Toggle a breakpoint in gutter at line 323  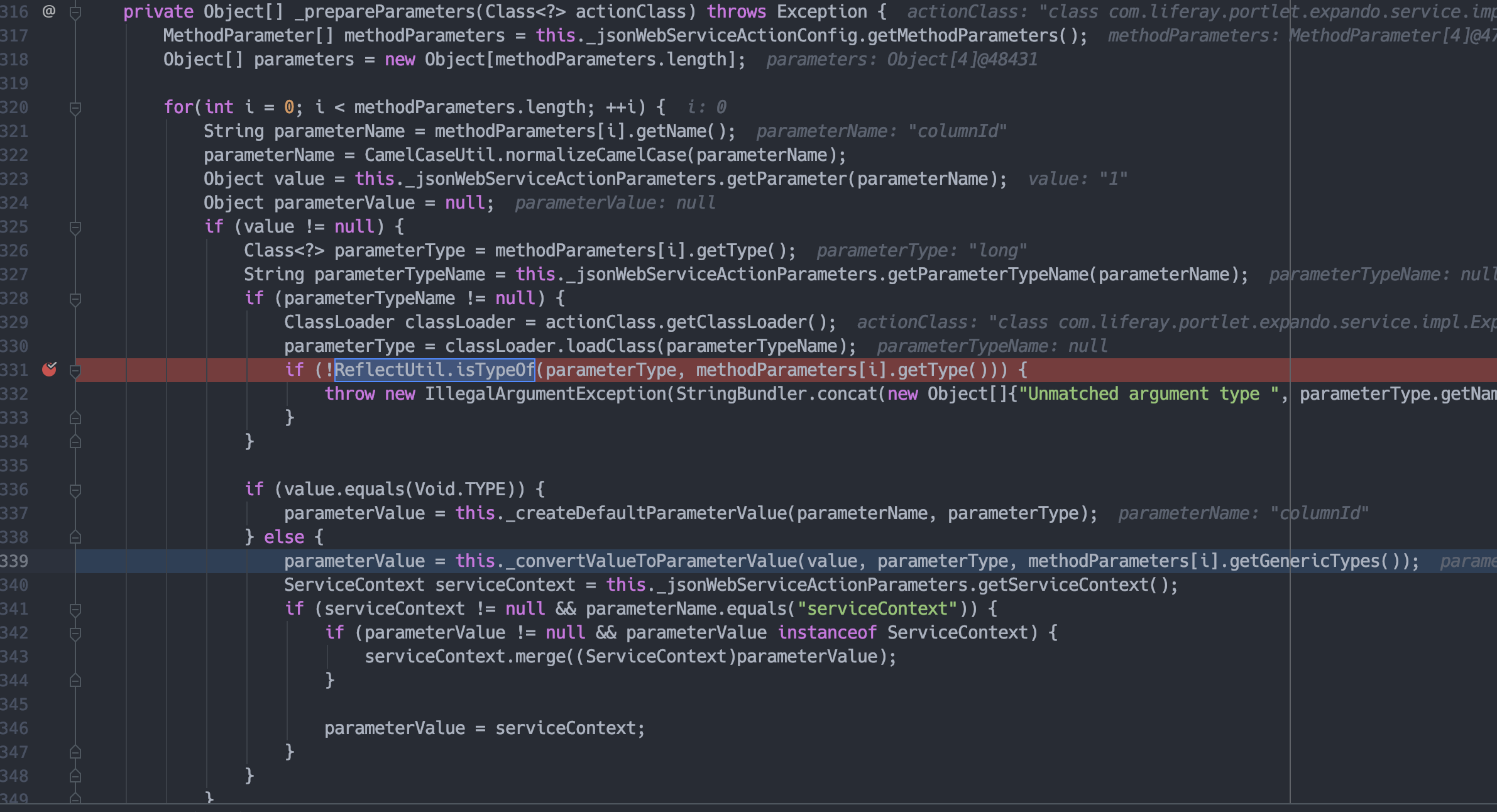49,179
